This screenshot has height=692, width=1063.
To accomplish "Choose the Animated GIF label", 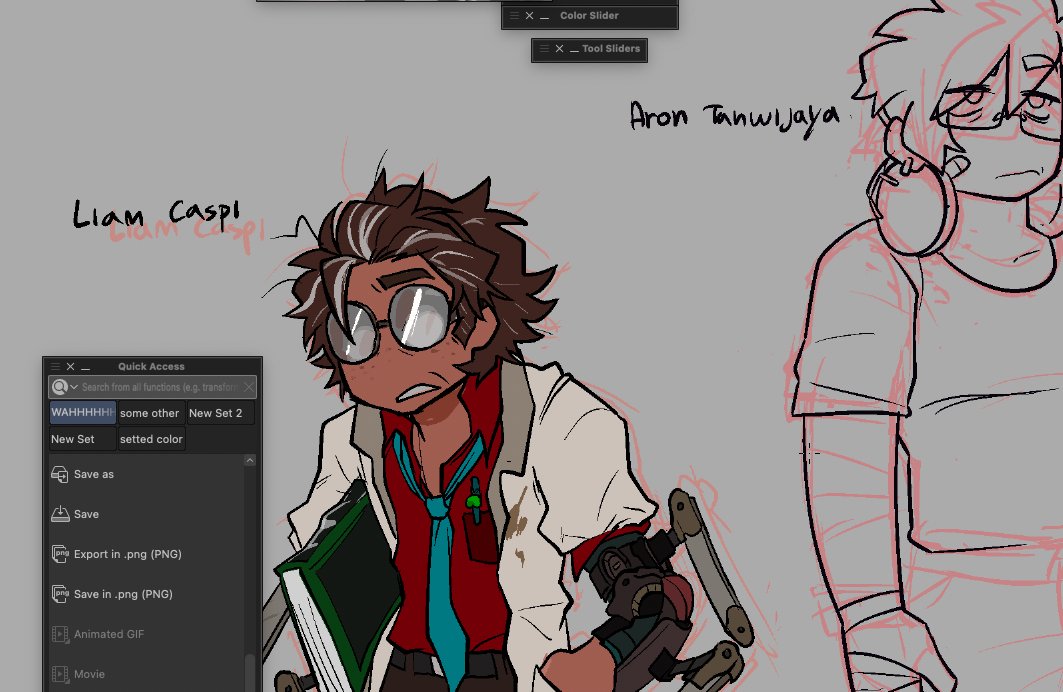I will (108, 634).
